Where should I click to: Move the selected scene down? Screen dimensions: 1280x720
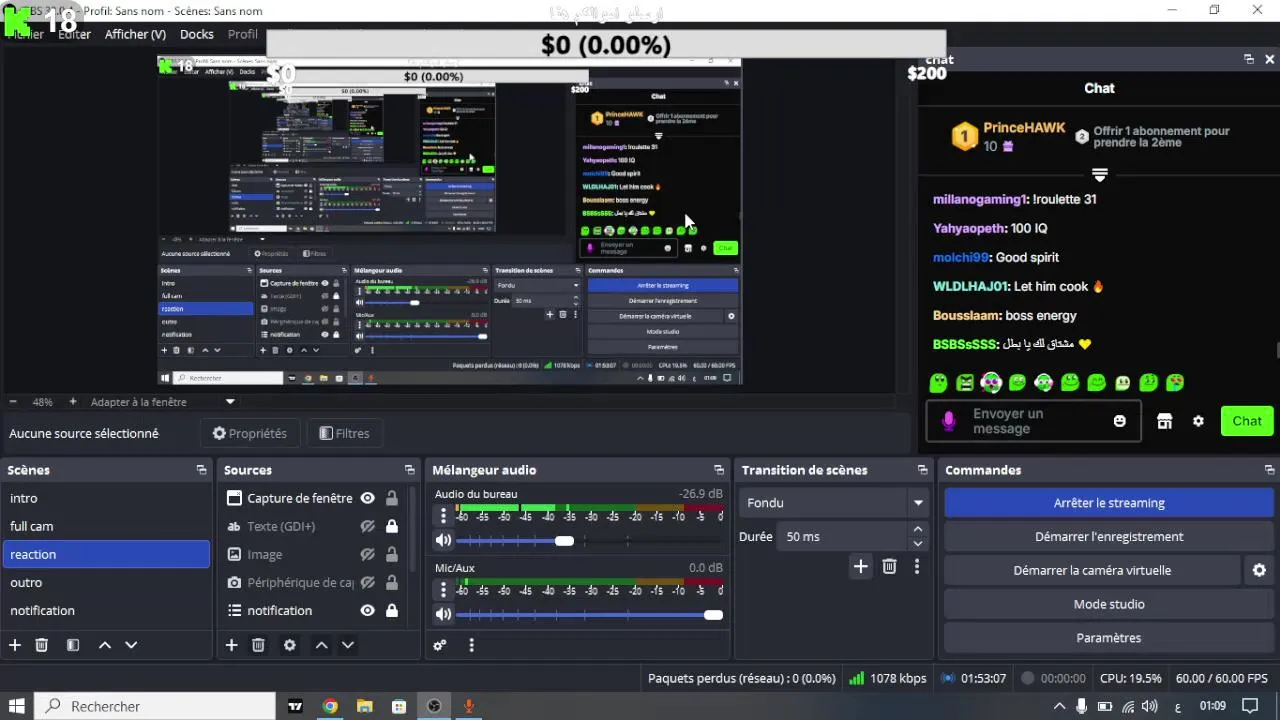click(x=131, y=645)
